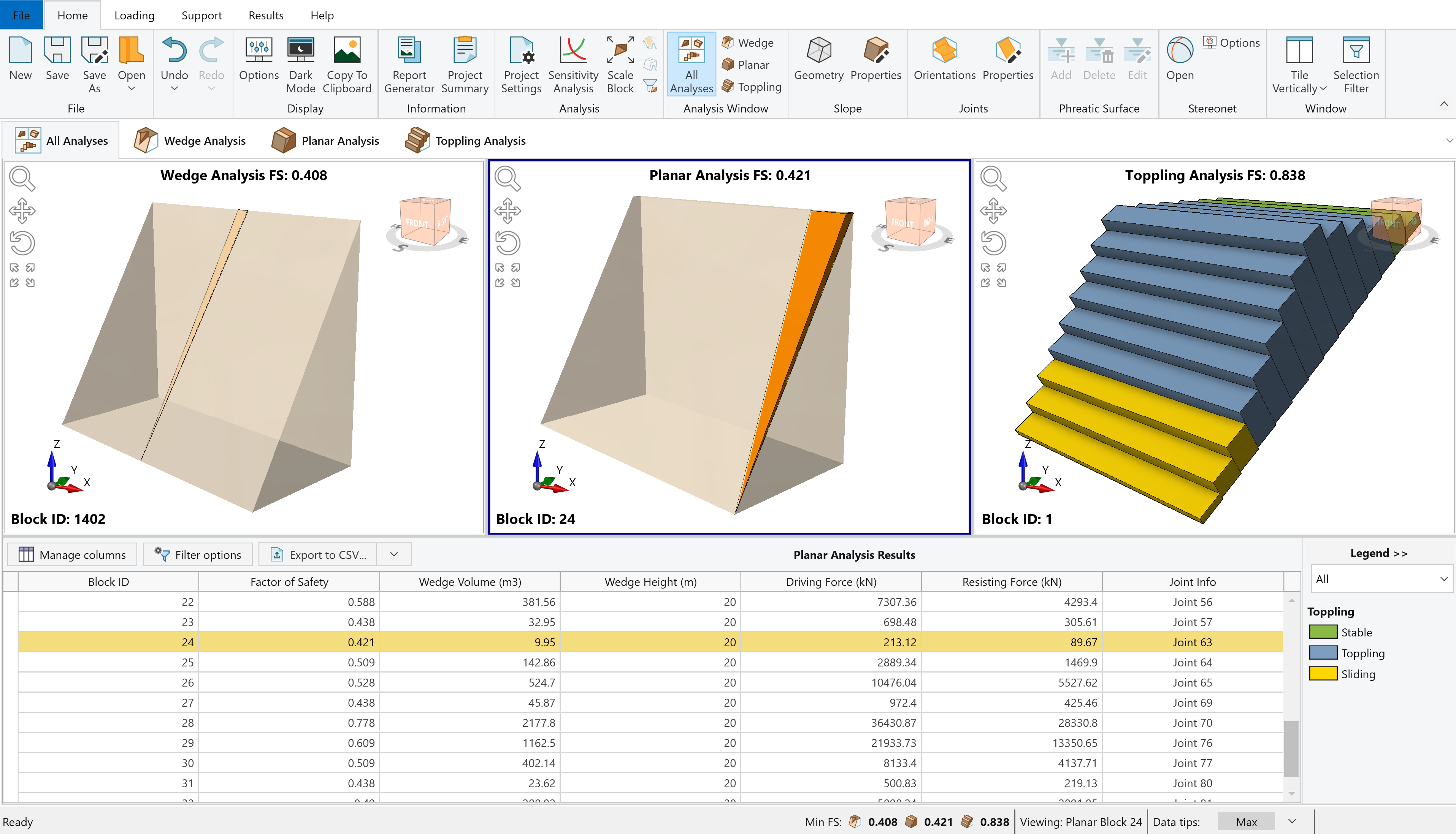Open Slope Properties
Screen dimensions: 1456x834
pos(876,59)
